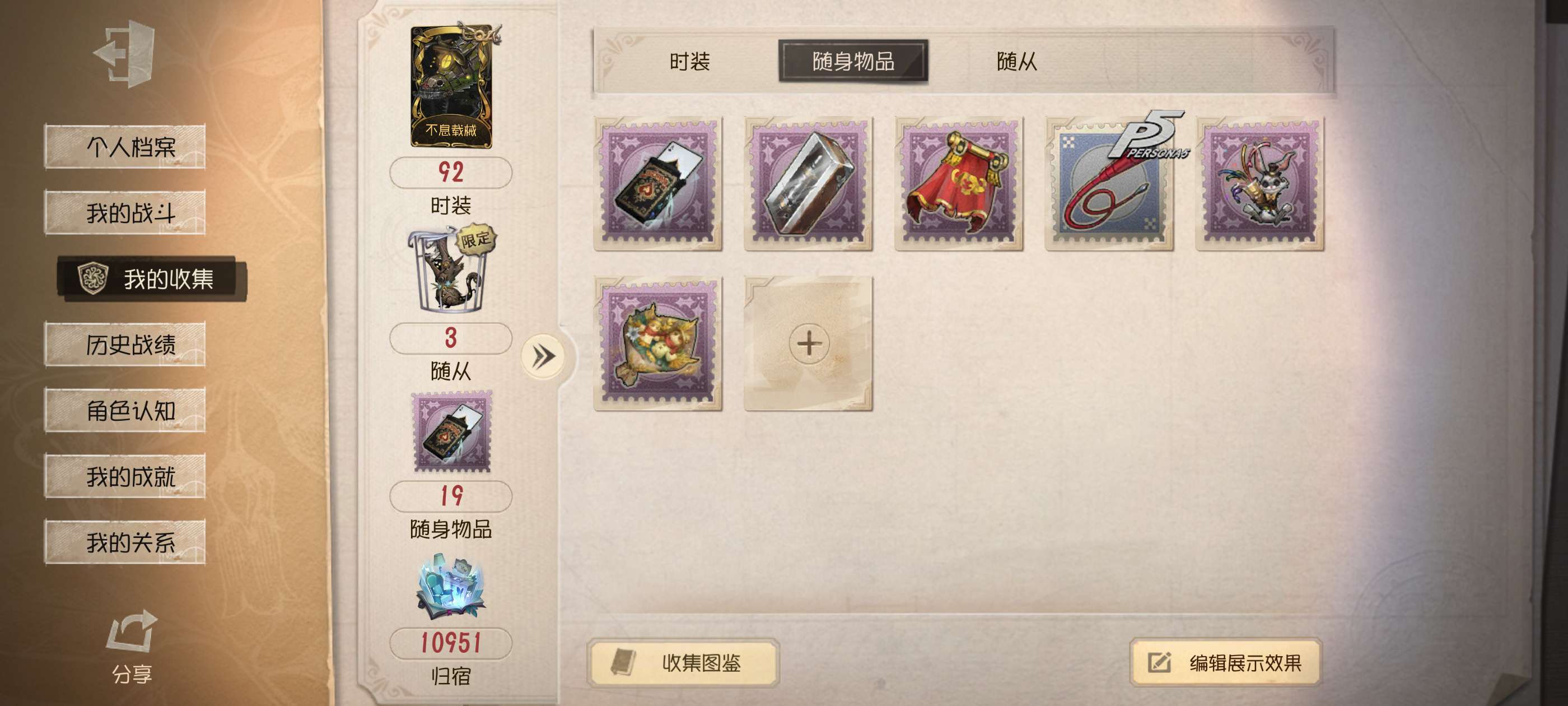Switch to the 时装 tab

pyautogui.click(x=690, y=61)
